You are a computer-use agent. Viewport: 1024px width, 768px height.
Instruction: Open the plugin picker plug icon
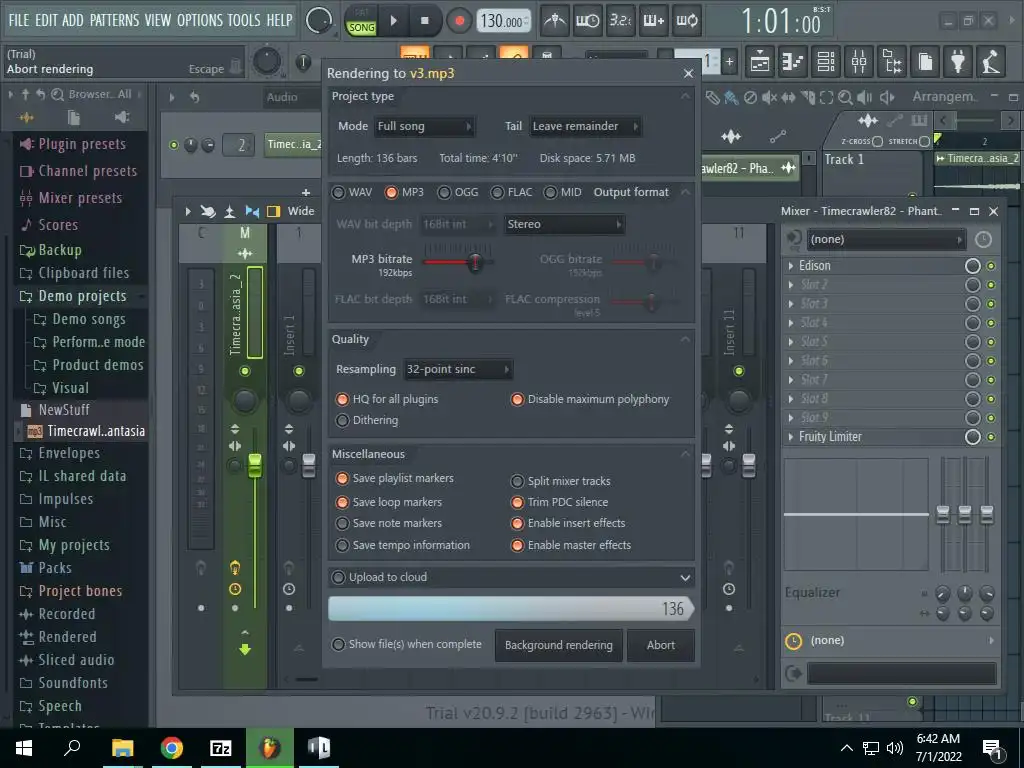[x=958, y=61]
